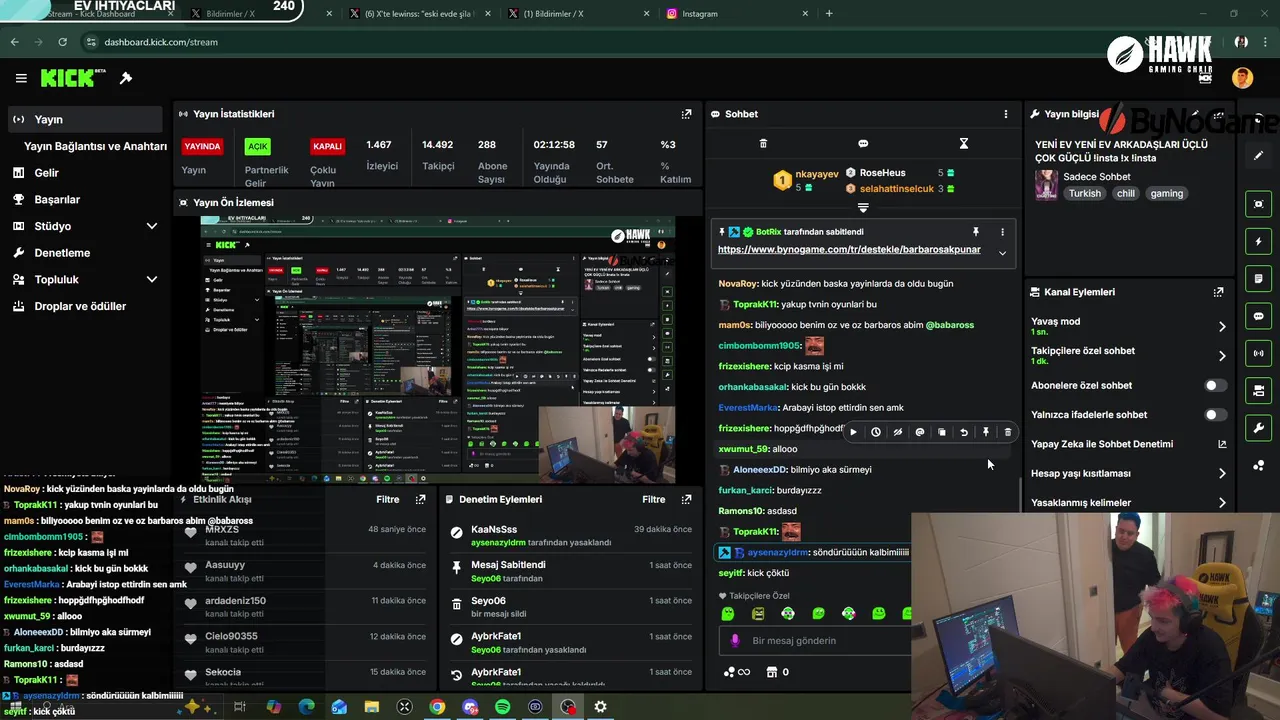Toggle Abonelere özel sohbet switch

tap(1215, 385)
